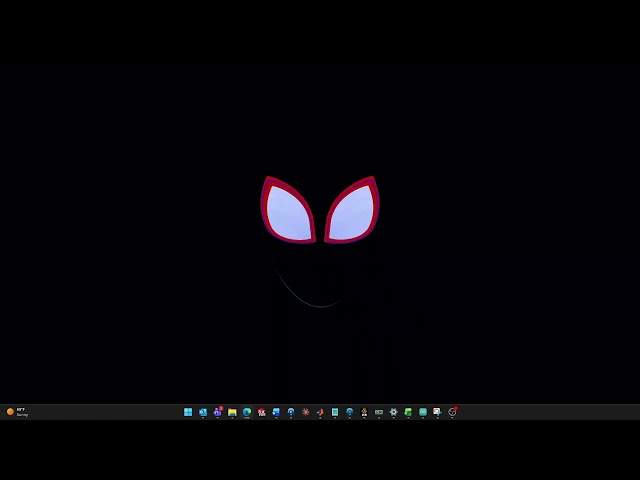Open the Settings gear app

coord(393,412)
